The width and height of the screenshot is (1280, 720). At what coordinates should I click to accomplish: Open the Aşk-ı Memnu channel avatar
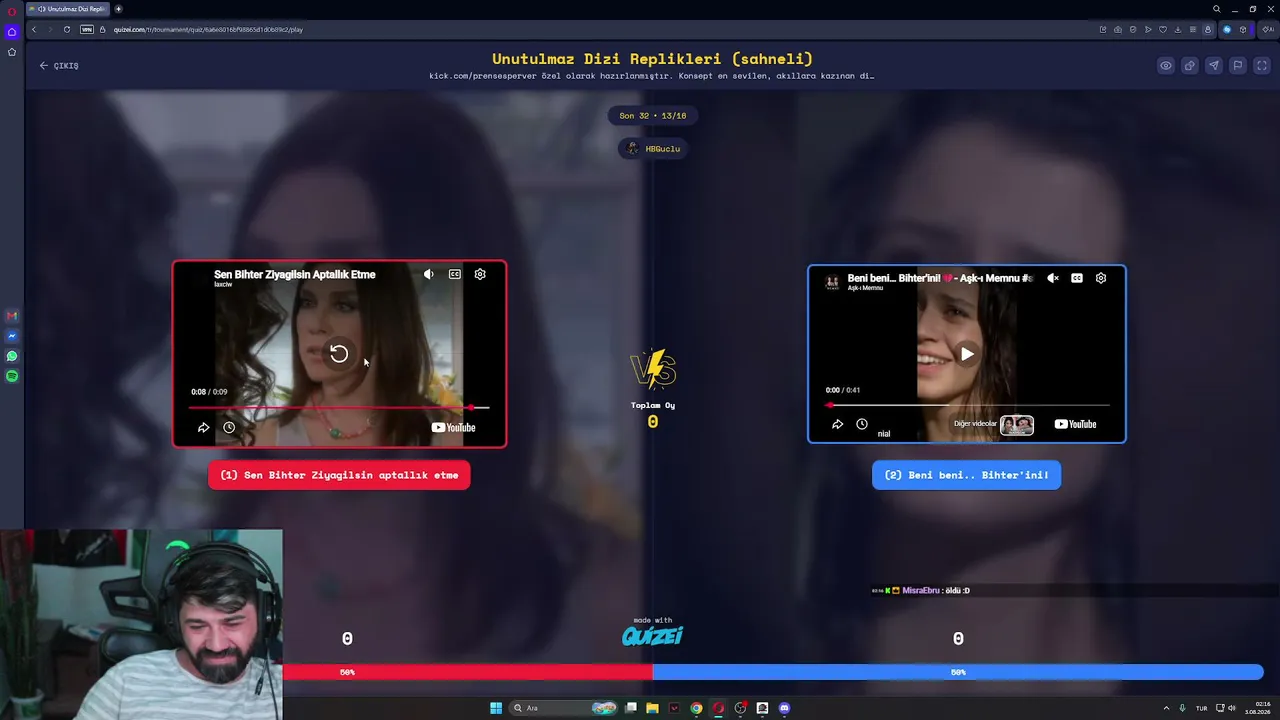coord(832,282)
